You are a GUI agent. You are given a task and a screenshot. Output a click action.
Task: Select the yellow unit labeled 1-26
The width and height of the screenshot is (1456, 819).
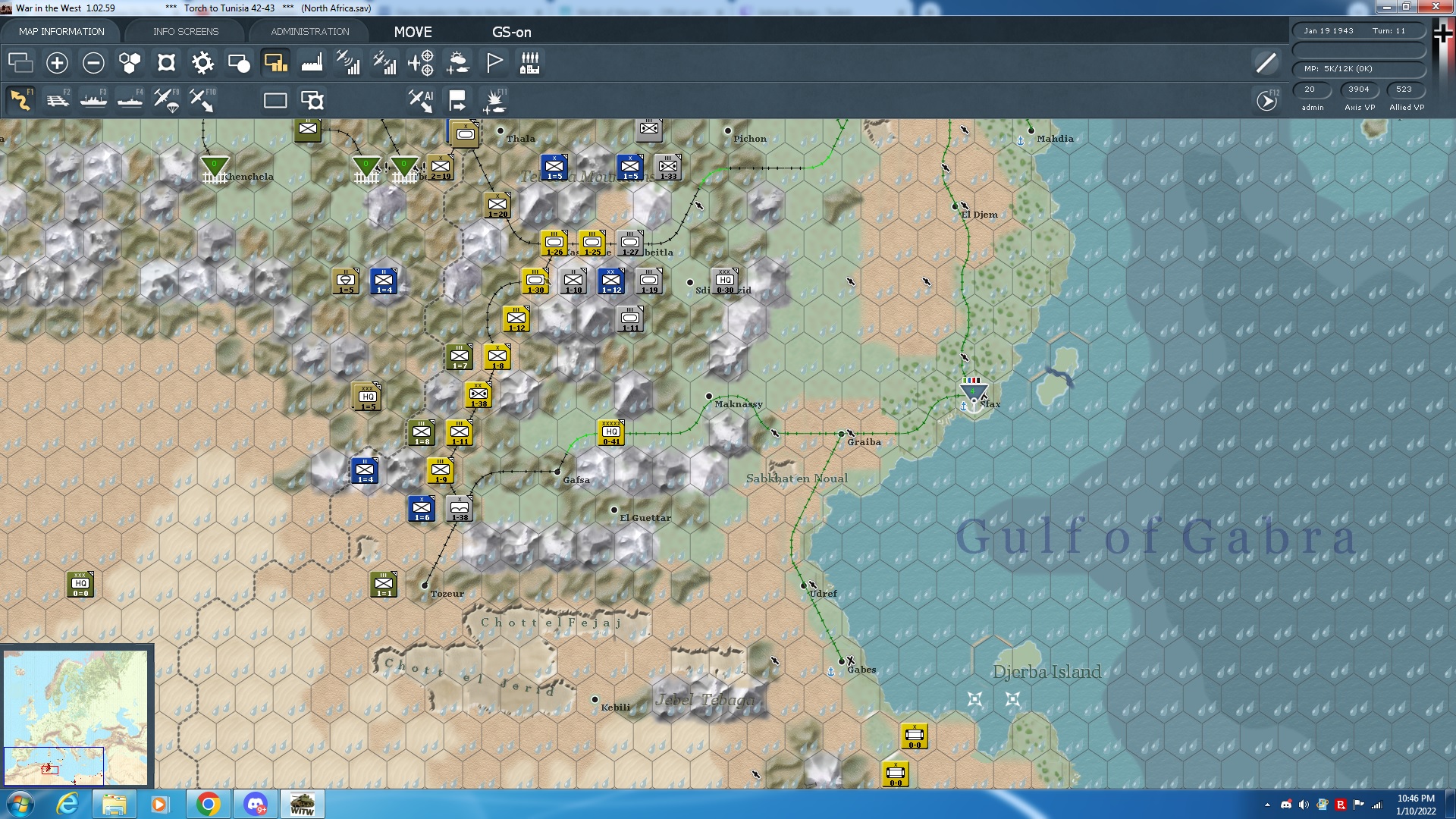point(554,243)
